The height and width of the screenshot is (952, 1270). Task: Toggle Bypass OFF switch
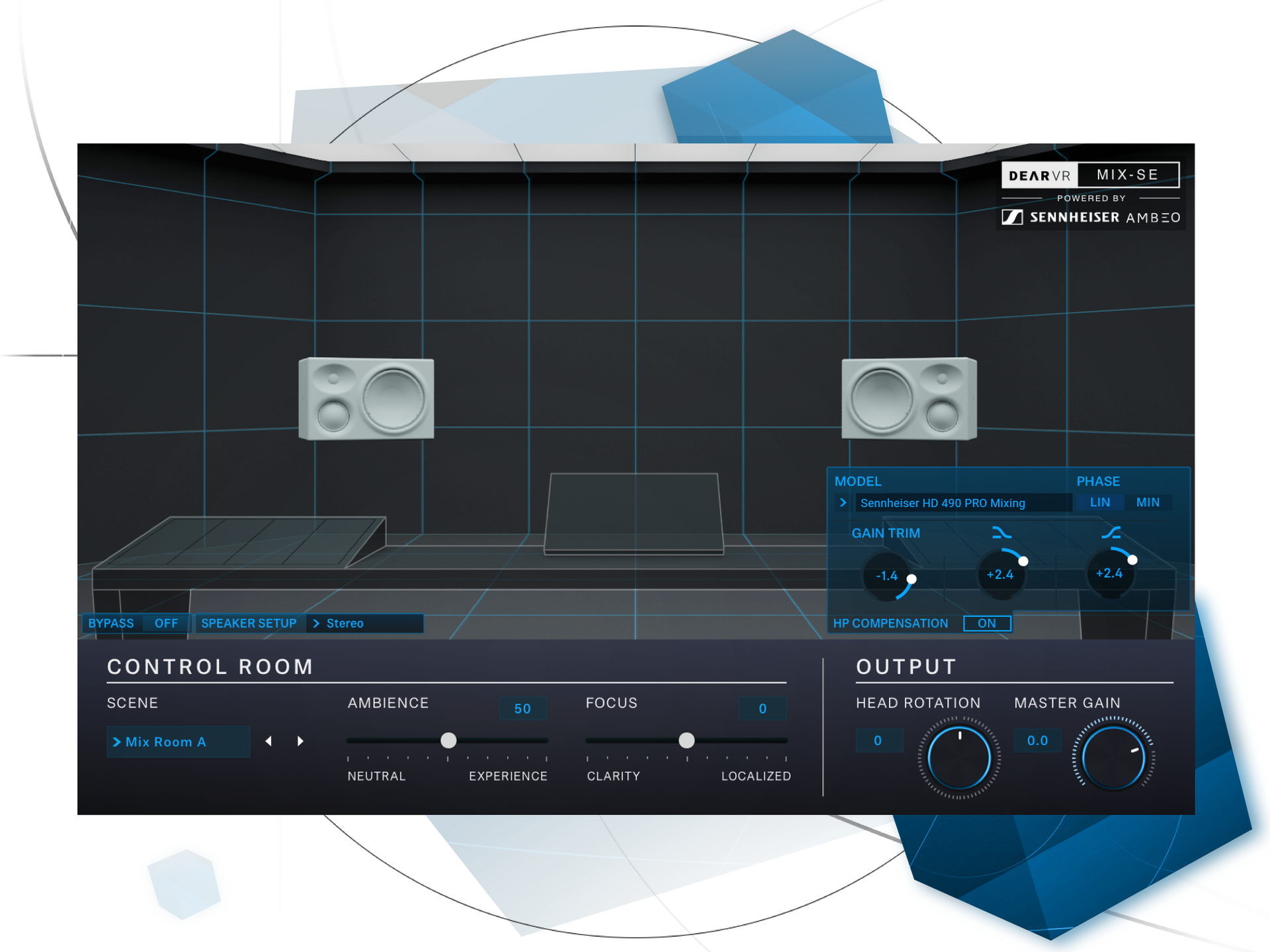tap(166, 623)
